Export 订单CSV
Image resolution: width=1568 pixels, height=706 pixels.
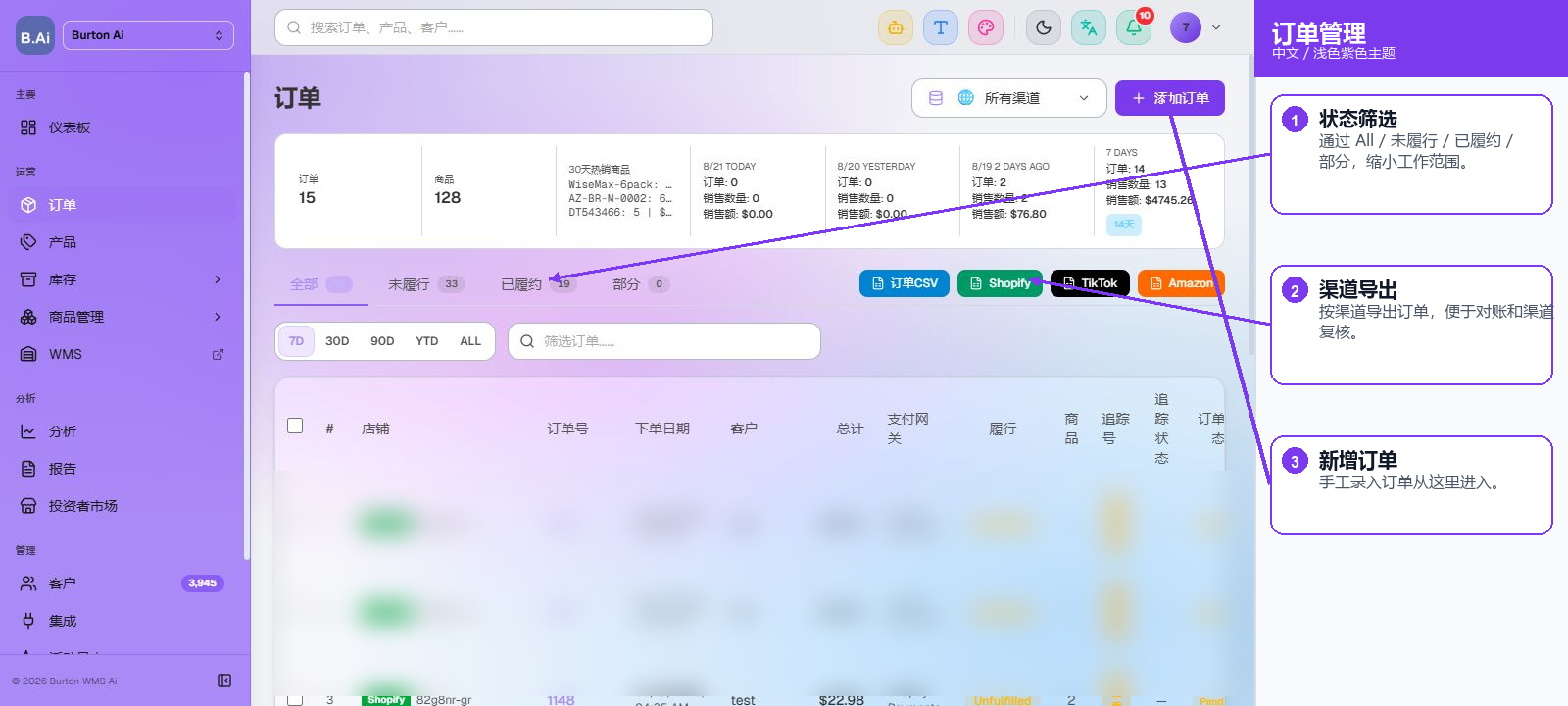[905, 283]
